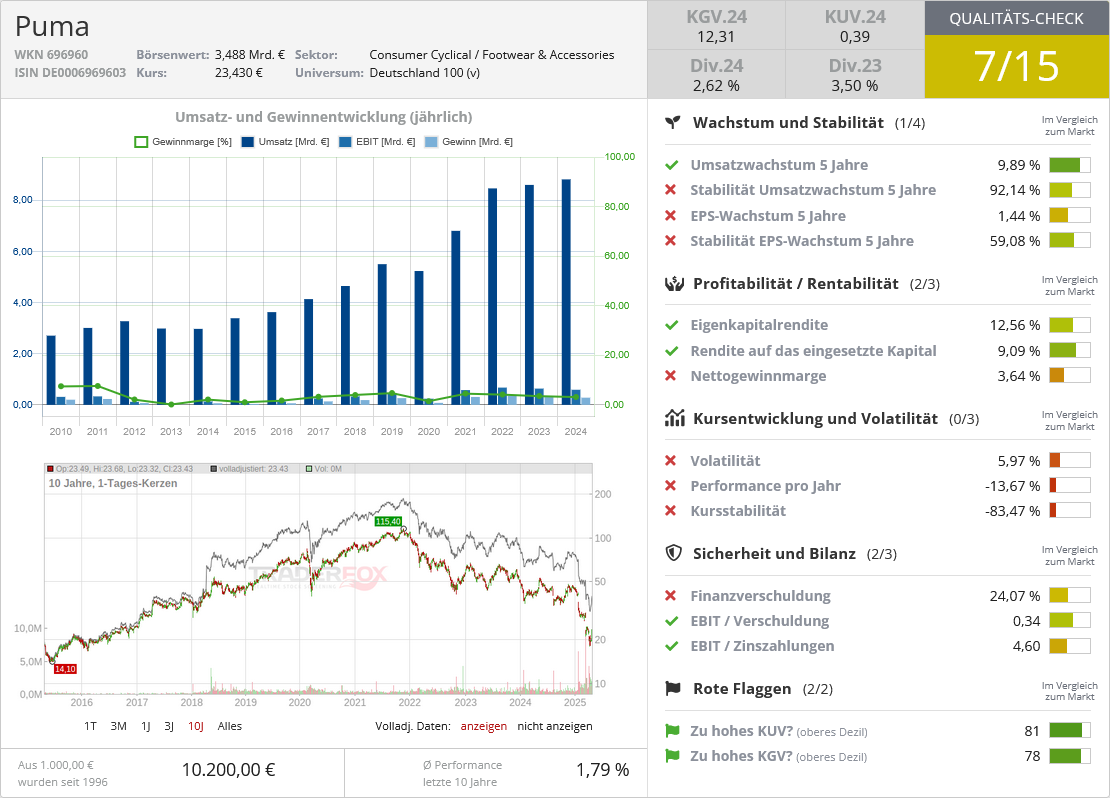Click the hands icon beside Profitabilität / Rentabilität
The width and height of the screenshot is (1110, 798).
(x=674, y=284)
